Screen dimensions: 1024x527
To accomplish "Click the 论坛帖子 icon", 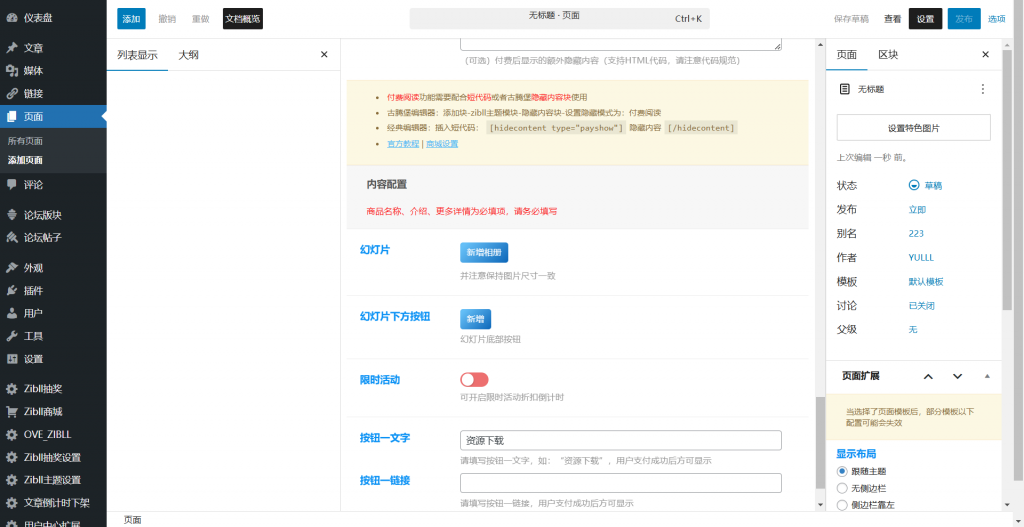I will pyautogui.click(x=12, y=238).
